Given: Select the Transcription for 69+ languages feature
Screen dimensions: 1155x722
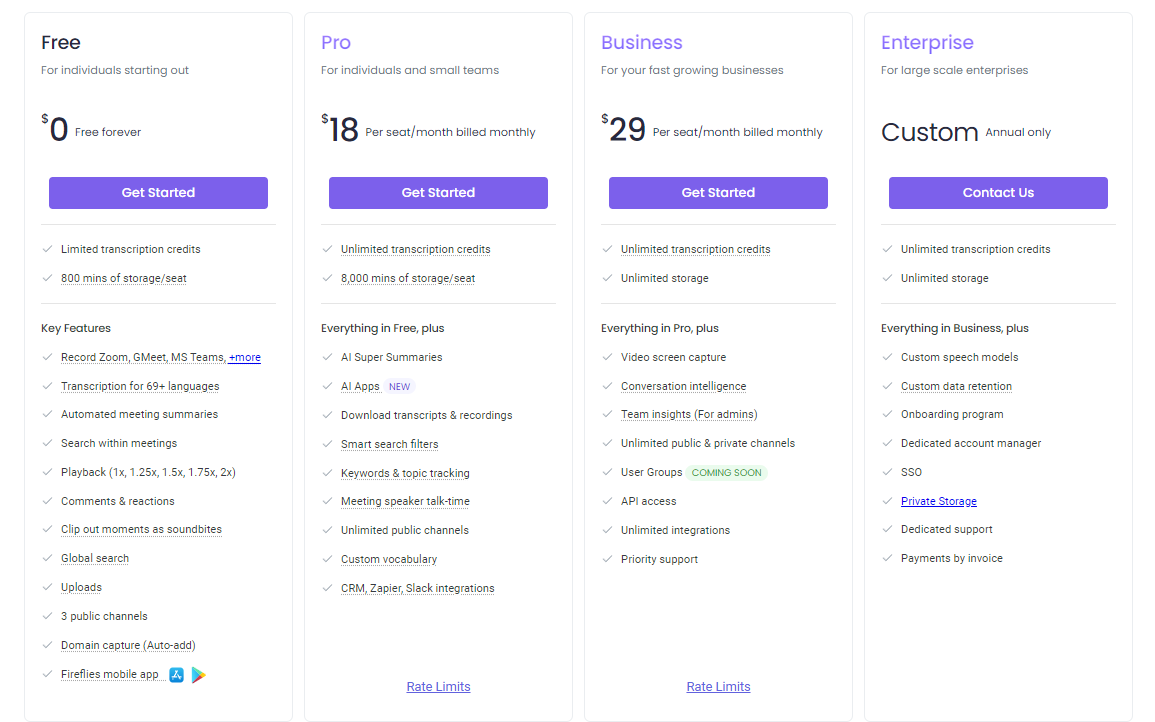Looking at the screenshot, I should [140, 386].
